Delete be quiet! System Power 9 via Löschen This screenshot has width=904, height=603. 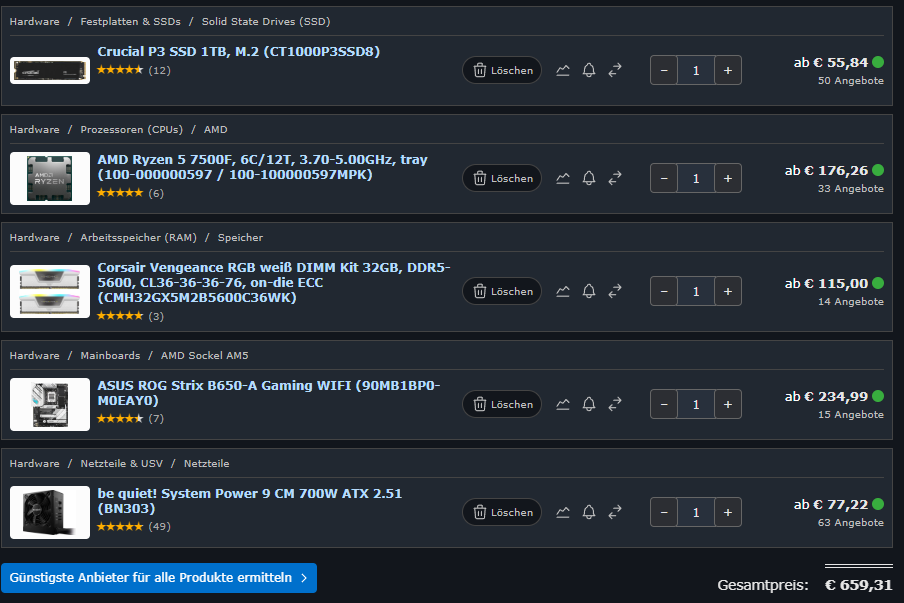tap(502, 512)
